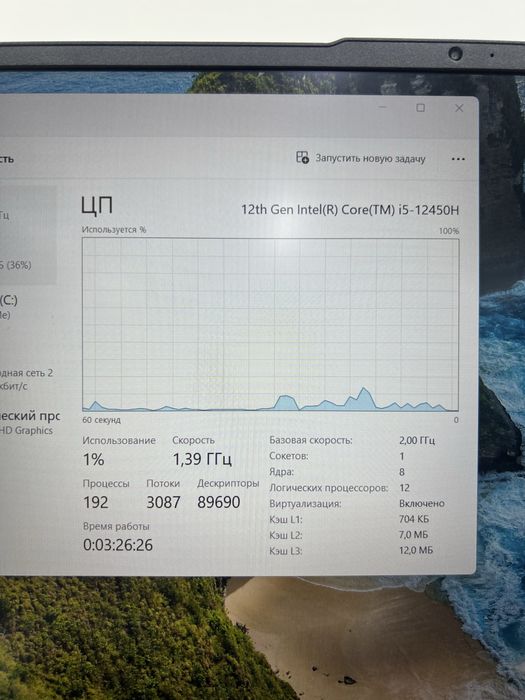Minimize the Task Manager window
Image resolution: width=525 pixels, height=700 pixels.
click(x=383, y=107)
